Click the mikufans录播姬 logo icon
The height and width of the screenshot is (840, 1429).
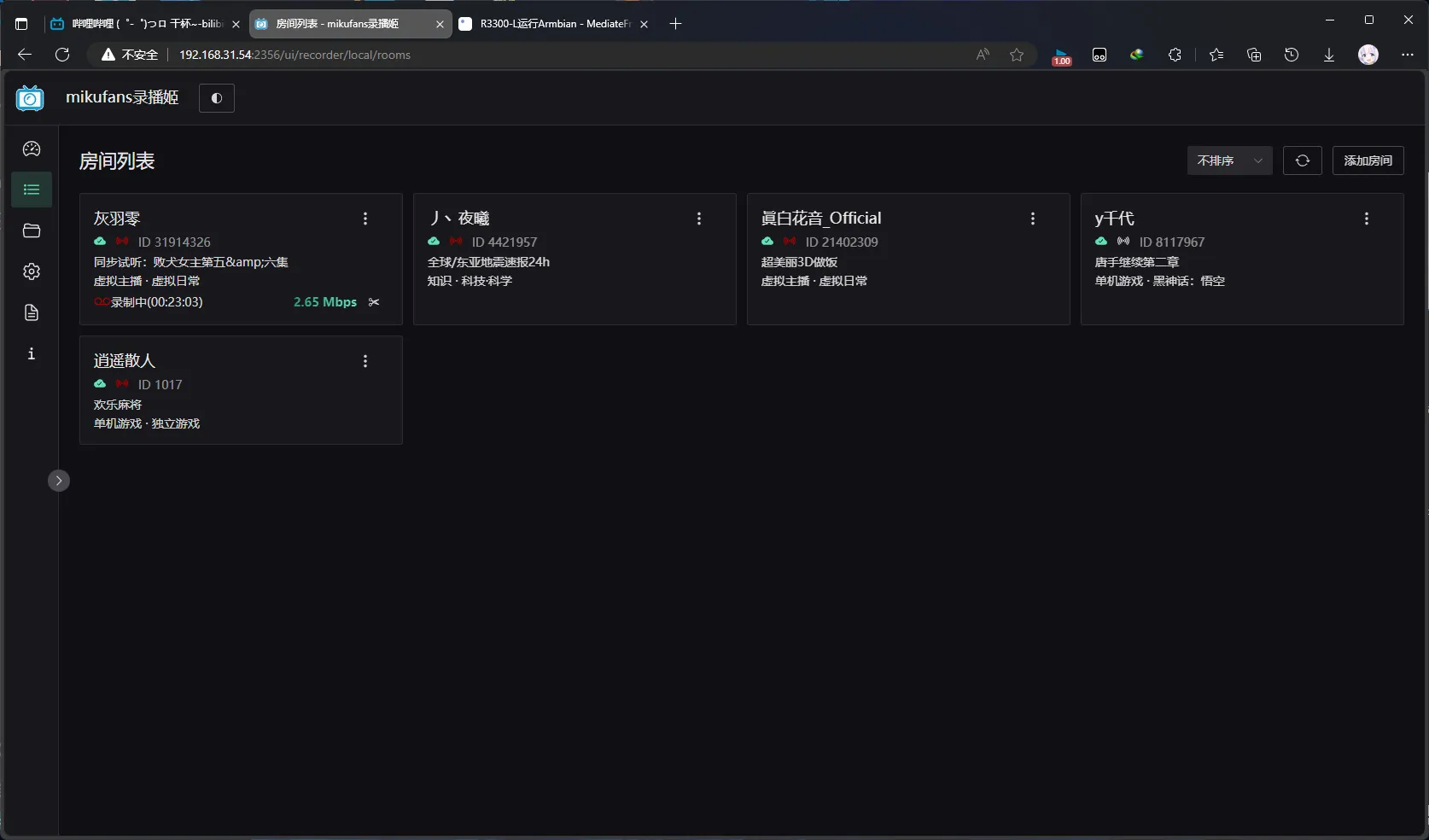coord(30,98)
